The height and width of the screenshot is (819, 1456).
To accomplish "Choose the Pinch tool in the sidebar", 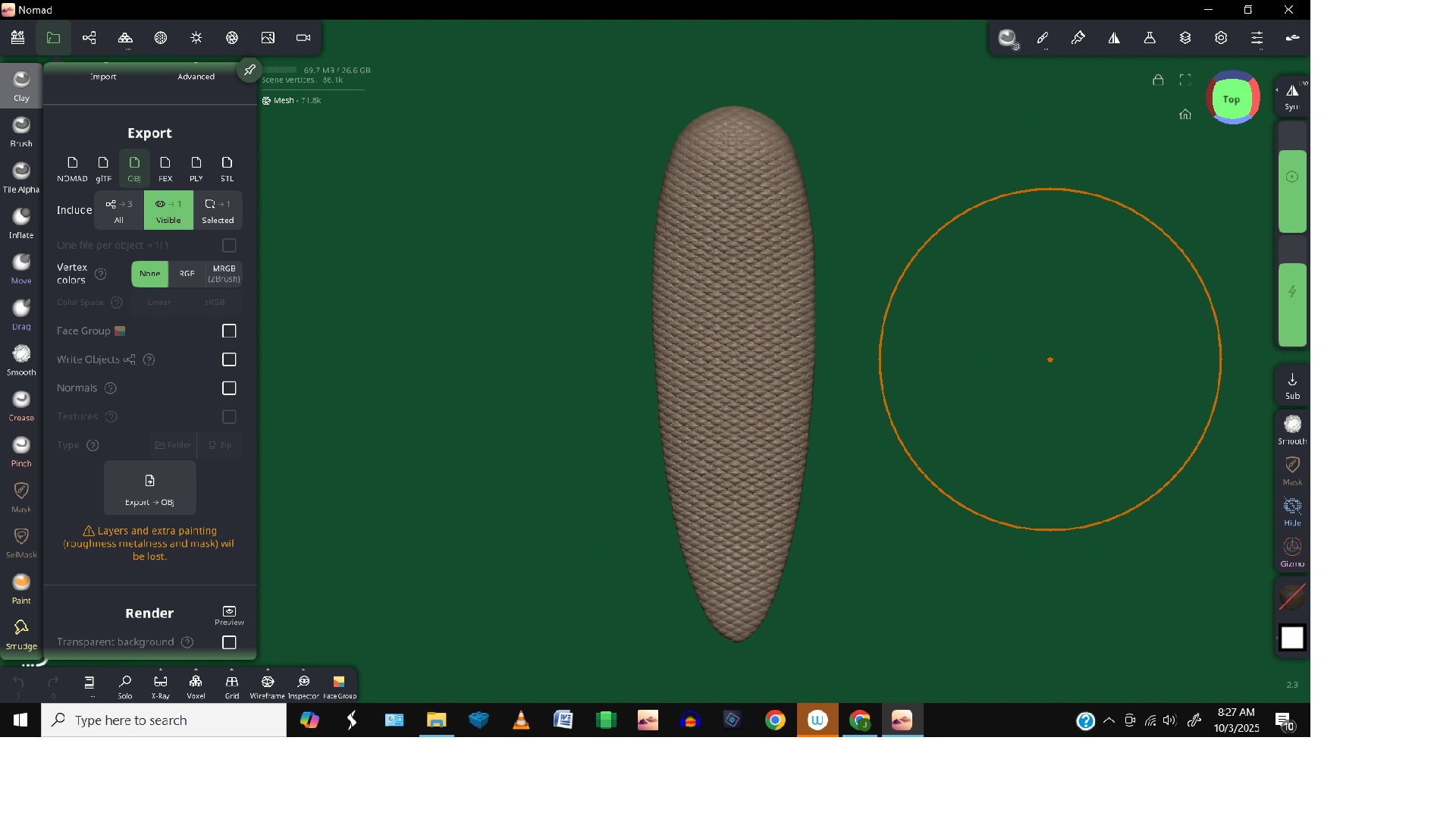I will [x=21, y=451].
